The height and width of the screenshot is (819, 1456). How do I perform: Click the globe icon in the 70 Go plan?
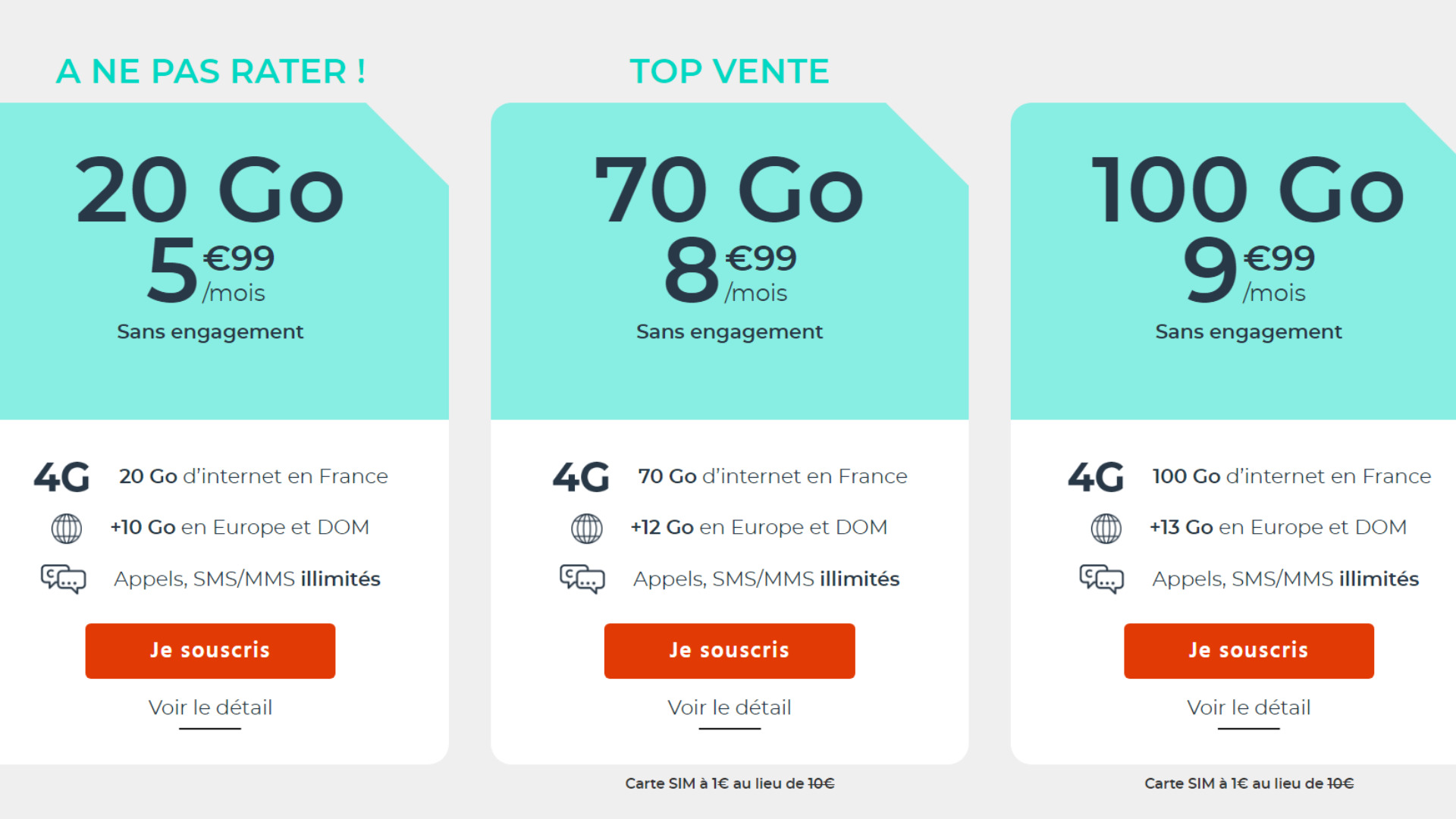586,529
